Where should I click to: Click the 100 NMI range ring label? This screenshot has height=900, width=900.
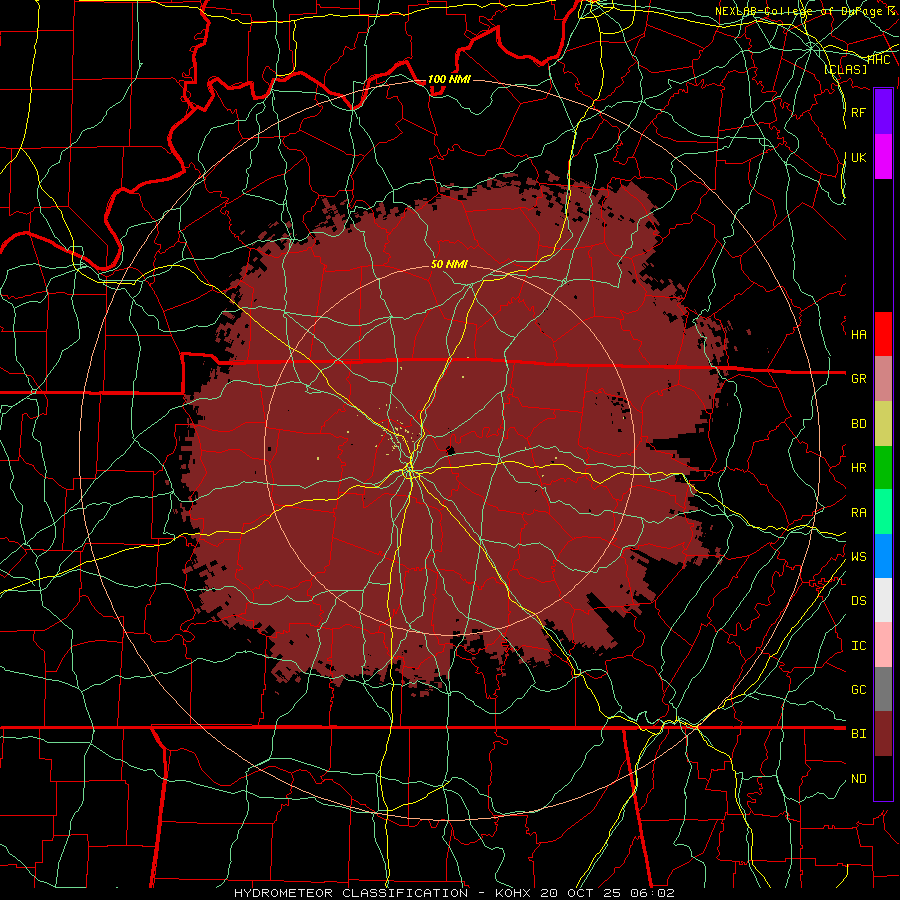(x=449, y=79)
